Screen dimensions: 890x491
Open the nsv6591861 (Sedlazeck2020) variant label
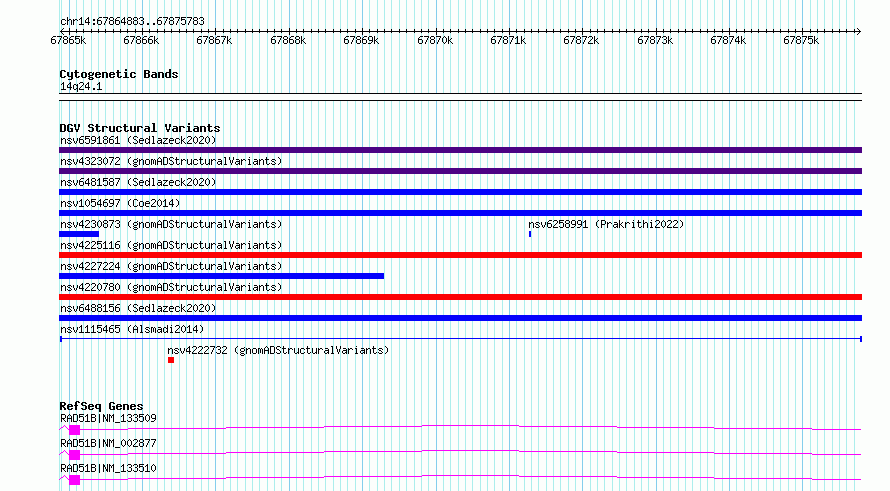[x=138, y=140]
